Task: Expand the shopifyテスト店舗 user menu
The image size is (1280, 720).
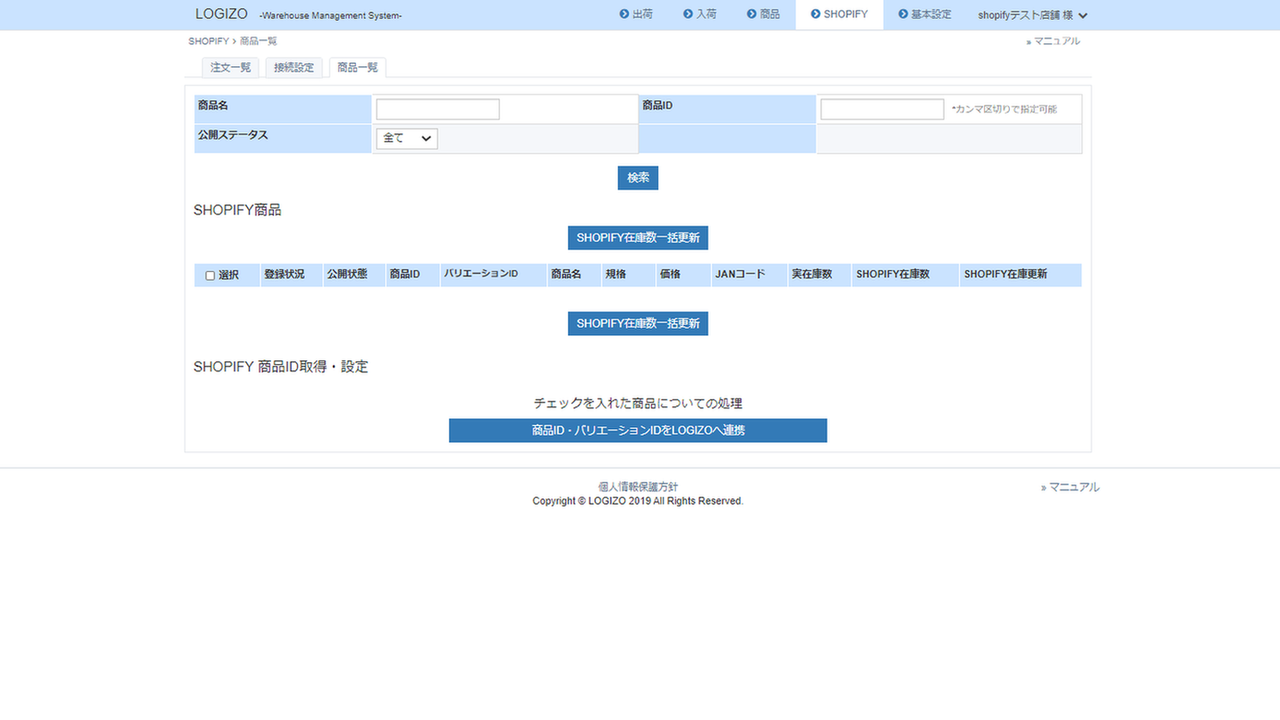Action: (x=1033, y=15)
